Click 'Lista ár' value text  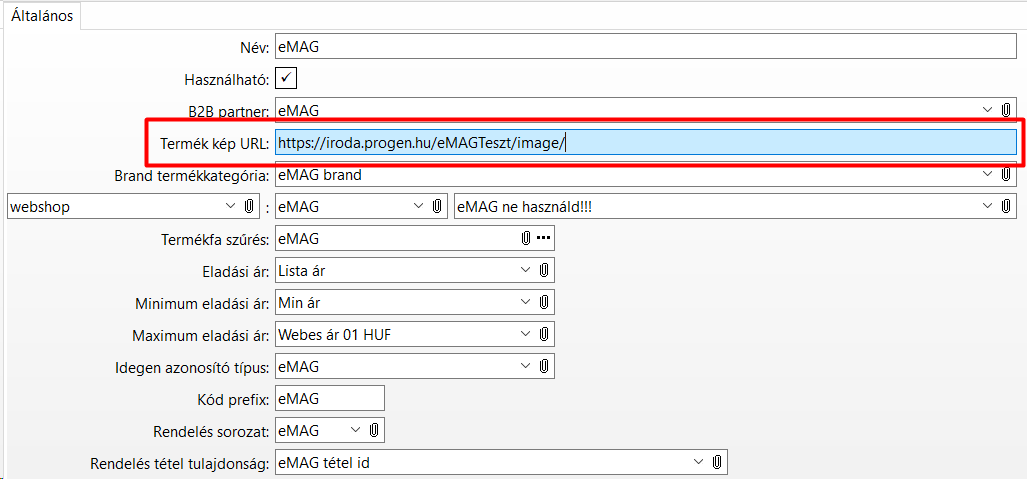(x=301, y=269)
